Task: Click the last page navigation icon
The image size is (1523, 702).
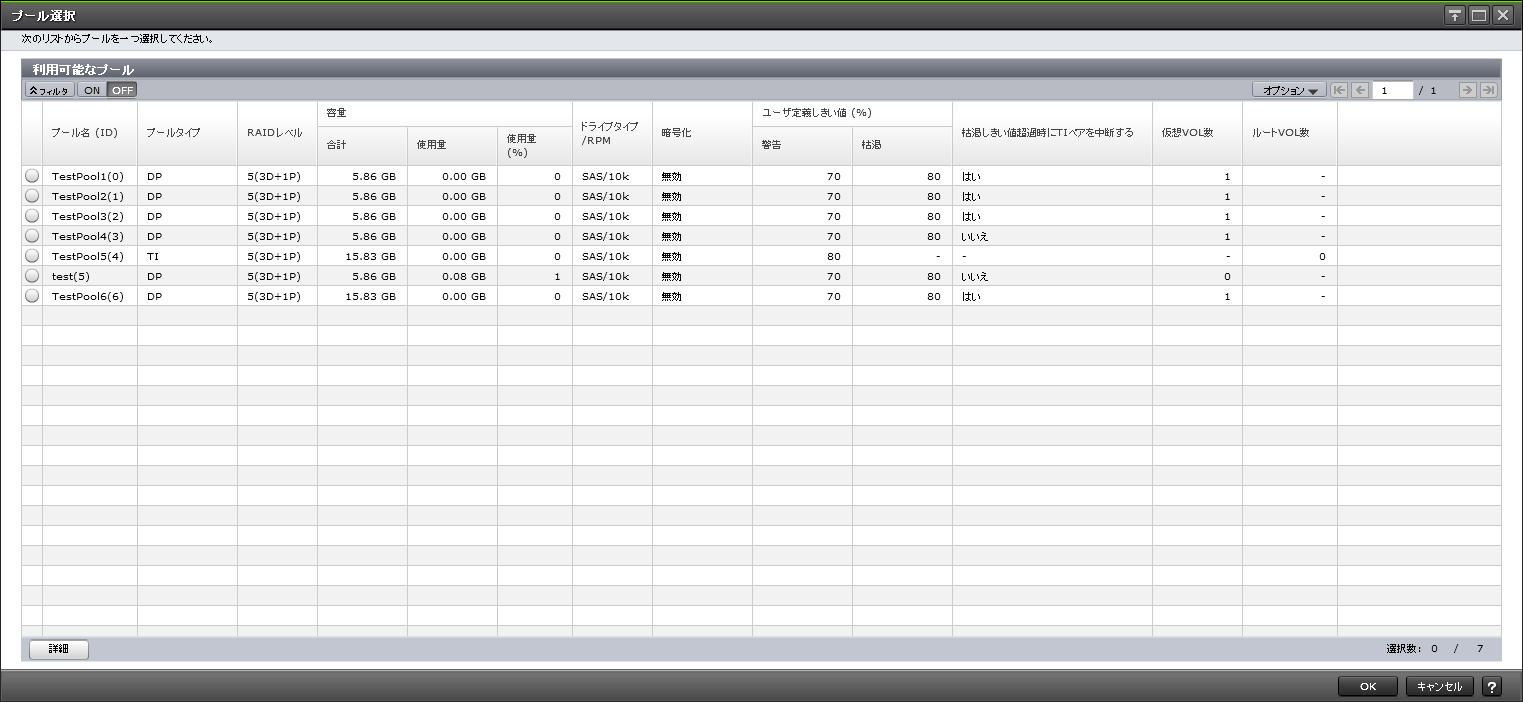Action: point(1489,90)
